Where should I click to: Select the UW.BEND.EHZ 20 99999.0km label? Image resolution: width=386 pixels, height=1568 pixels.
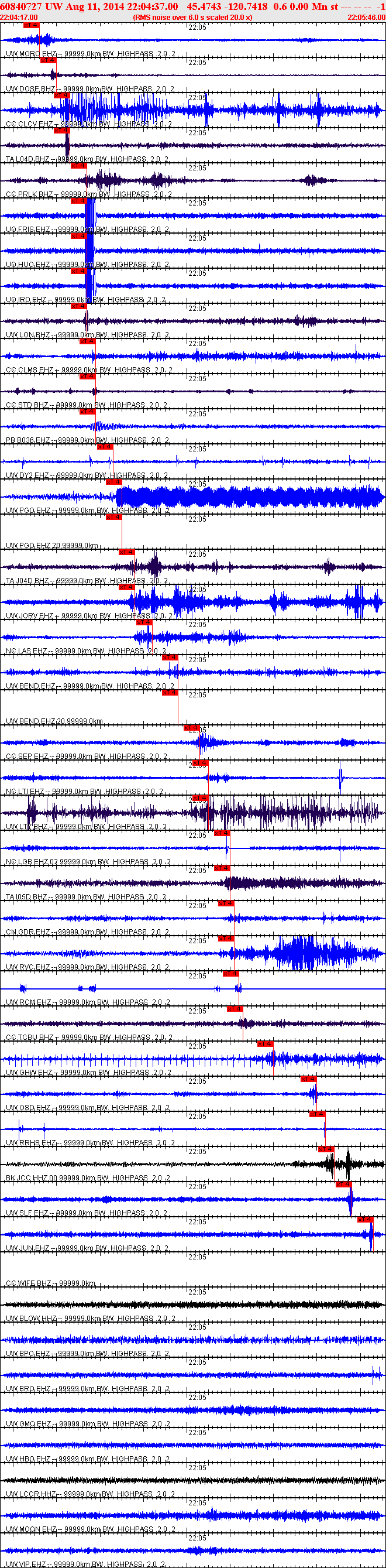point(54,722)
